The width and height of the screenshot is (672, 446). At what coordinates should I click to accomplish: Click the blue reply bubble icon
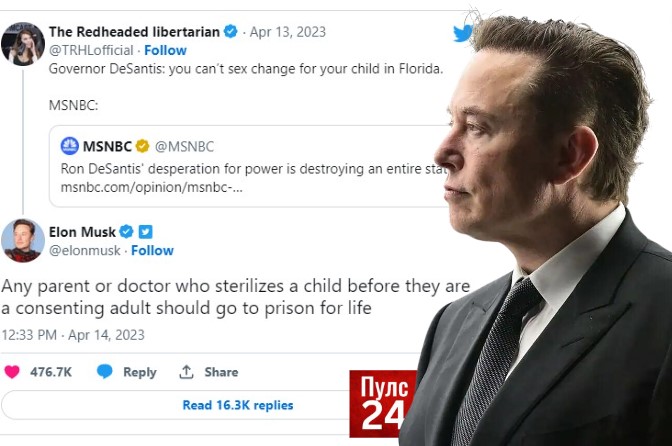104,371
